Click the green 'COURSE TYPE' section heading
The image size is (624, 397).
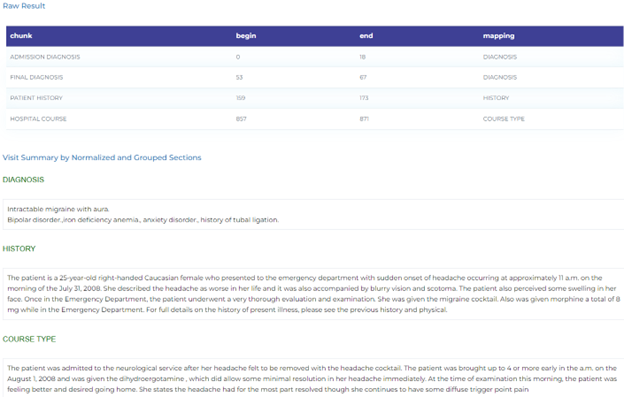(x=29, y=339)
